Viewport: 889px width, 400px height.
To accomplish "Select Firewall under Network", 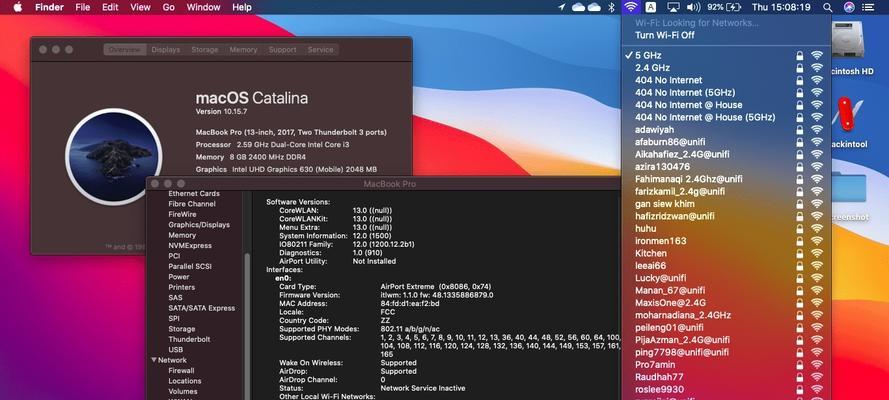I will (x=181, y=371).
